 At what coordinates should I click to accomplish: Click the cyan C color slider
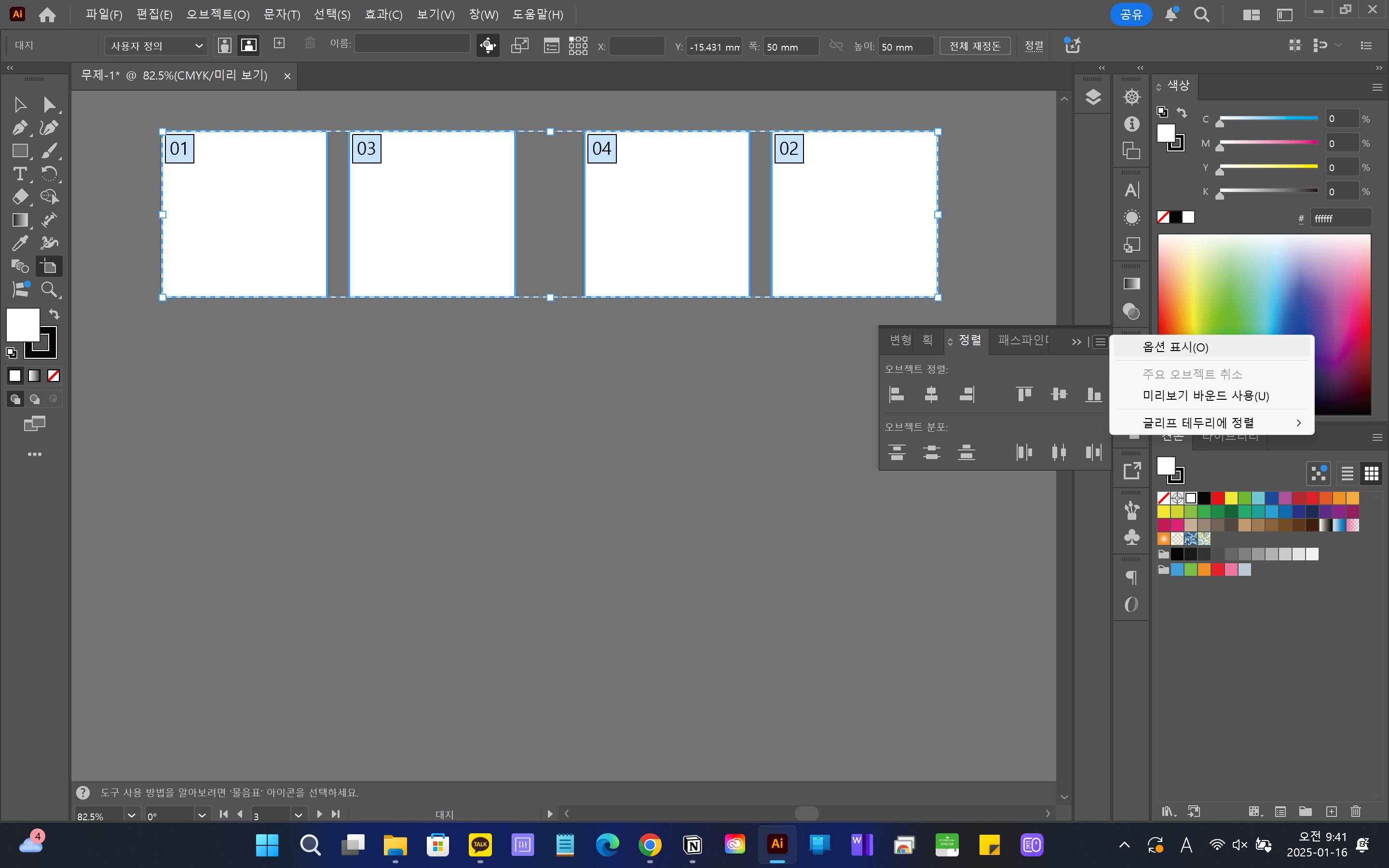tap(1268, 118)
